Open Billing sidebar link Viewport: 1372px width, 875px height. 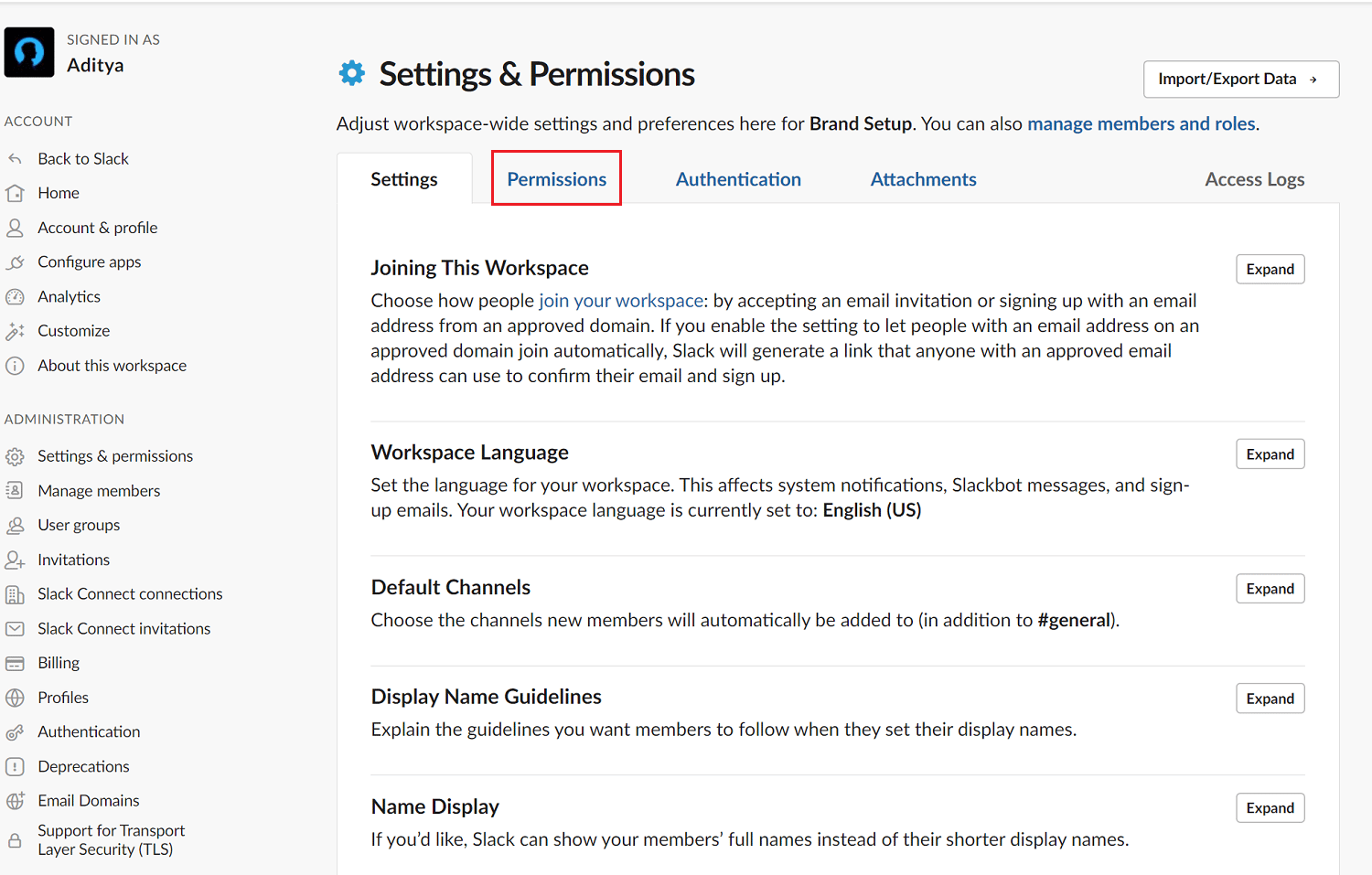pyautogui.click(x=59, y=663)
